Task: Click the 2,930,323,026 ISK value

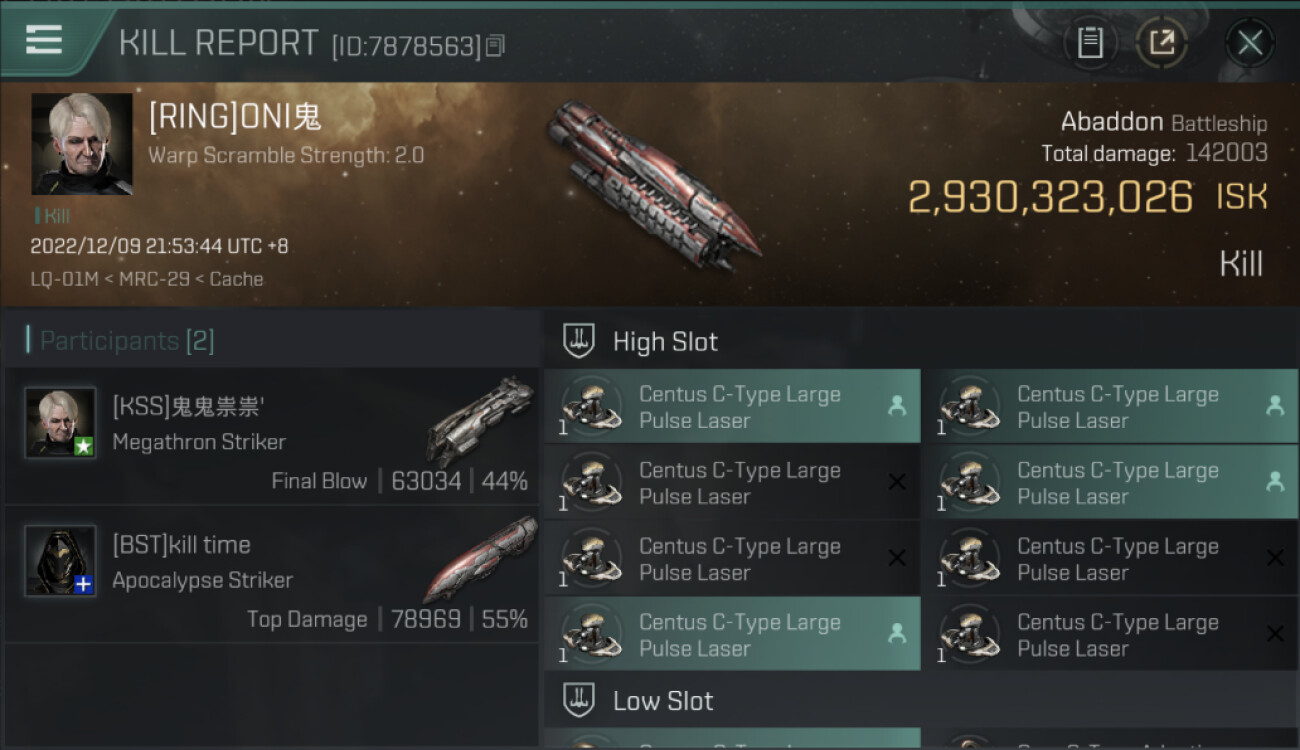Action: click(1050, 197)
